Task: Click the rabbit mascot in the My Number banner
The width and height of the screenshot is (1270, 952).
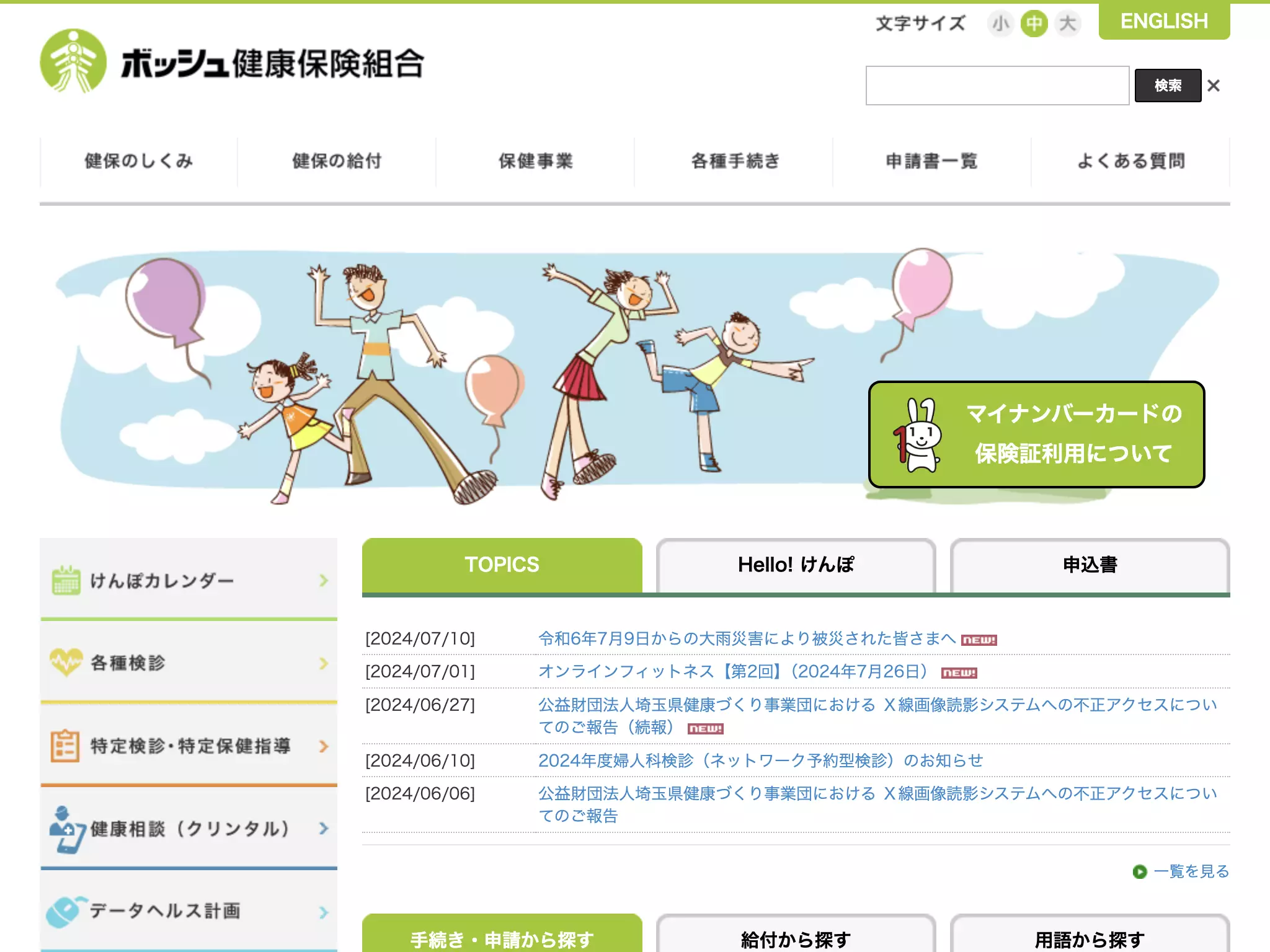Action: pyautogui.click(x=918, y=435)
